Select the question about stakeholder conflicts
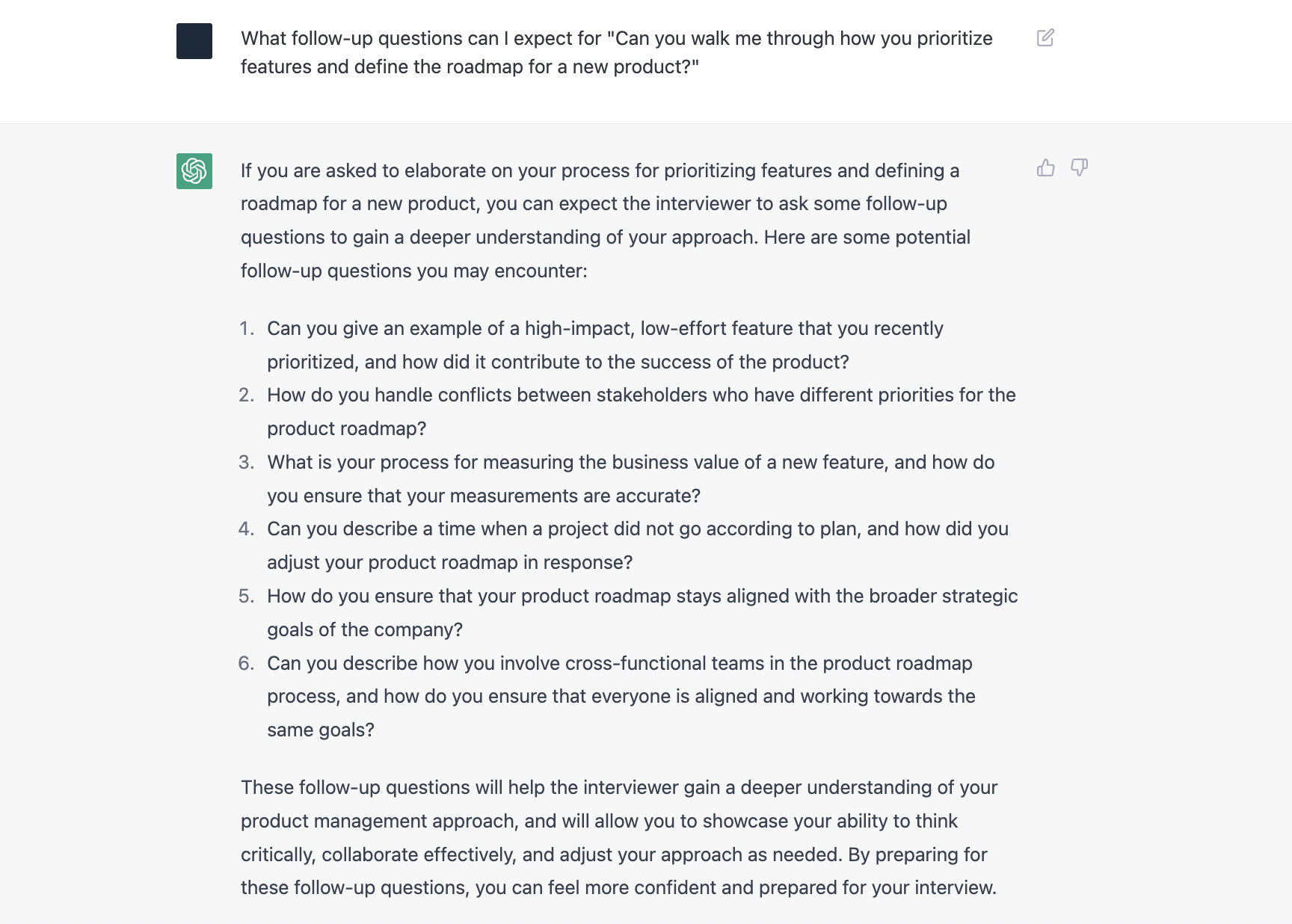This screenshot has width=1292, height=924. [641, 411]
